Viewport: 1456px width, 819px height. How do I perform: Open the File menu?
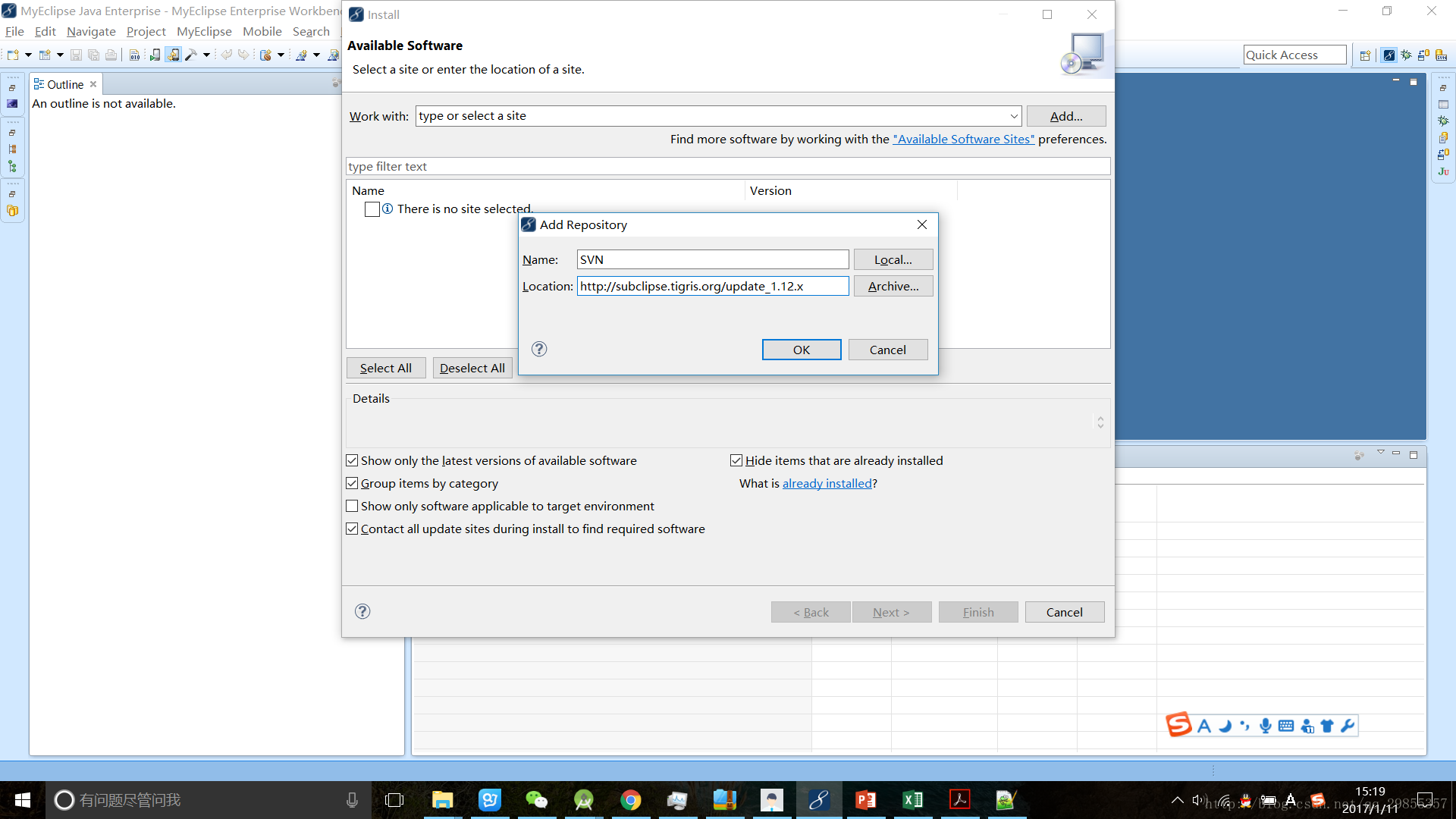pyautogui.click(x=14, y=31)
